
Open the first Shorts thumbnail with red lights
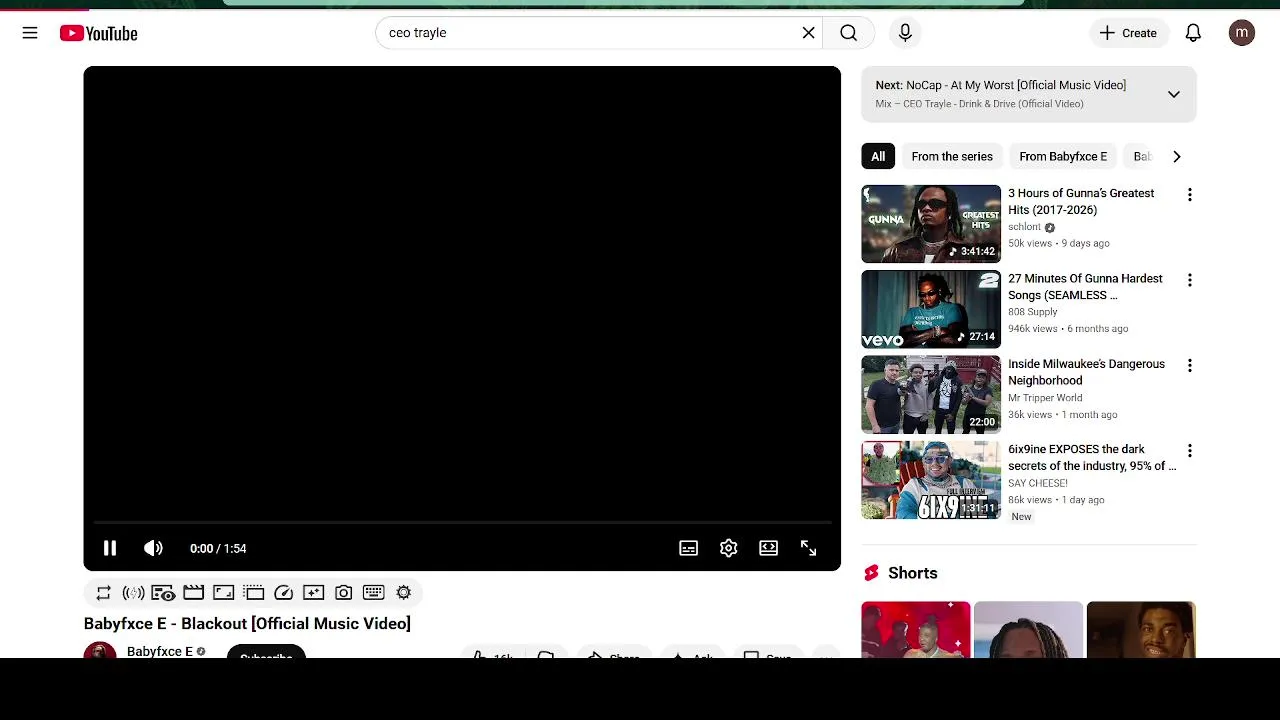click(916, 630)
